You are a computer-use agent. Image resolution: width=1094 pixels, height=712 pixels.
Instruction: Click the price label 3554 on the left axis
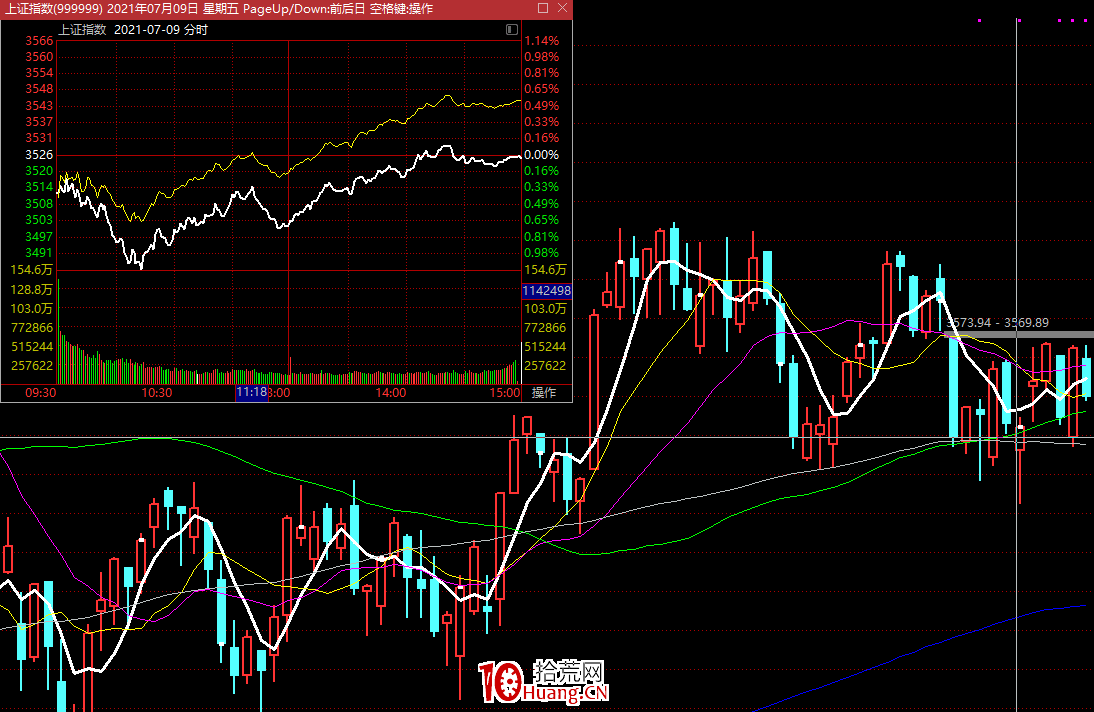tap(39, 73)
